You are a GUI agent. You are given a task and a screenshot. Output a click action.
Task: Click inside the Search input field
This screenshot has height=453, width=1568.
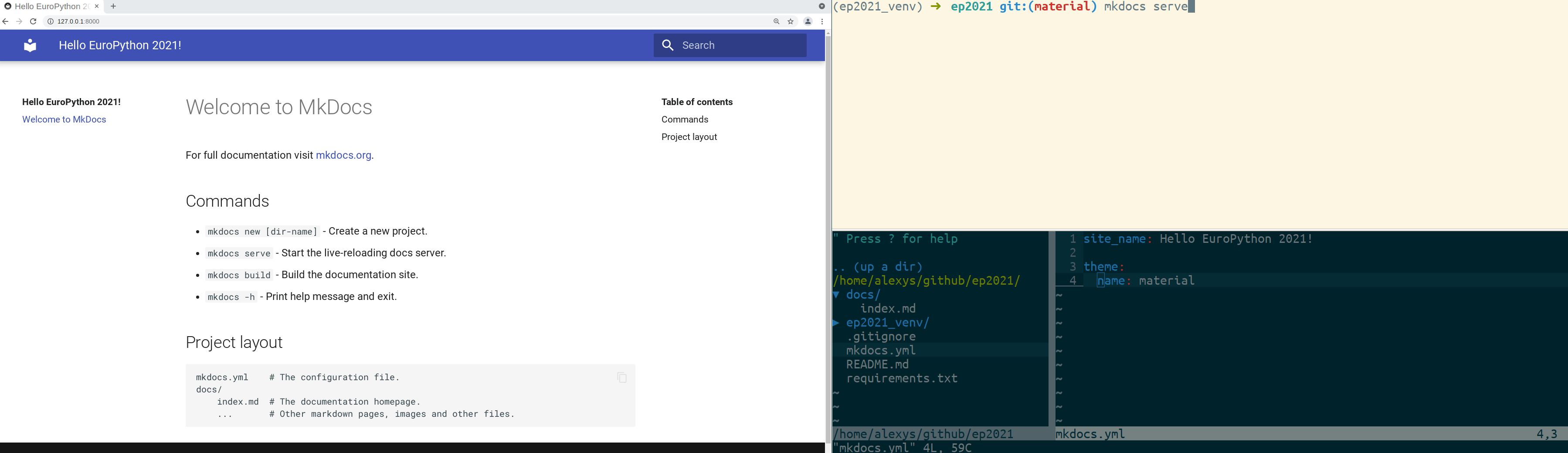coord(730,45)
